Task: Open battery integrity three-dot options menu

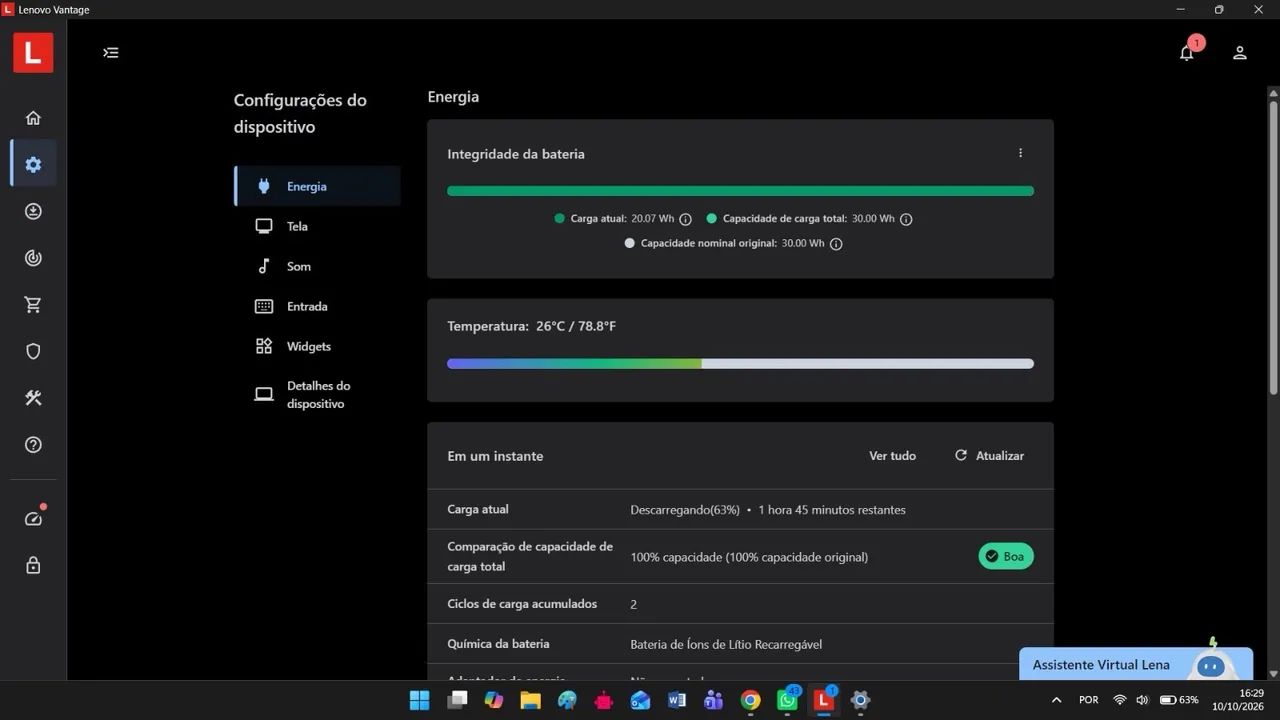Action: (1020, 153)
